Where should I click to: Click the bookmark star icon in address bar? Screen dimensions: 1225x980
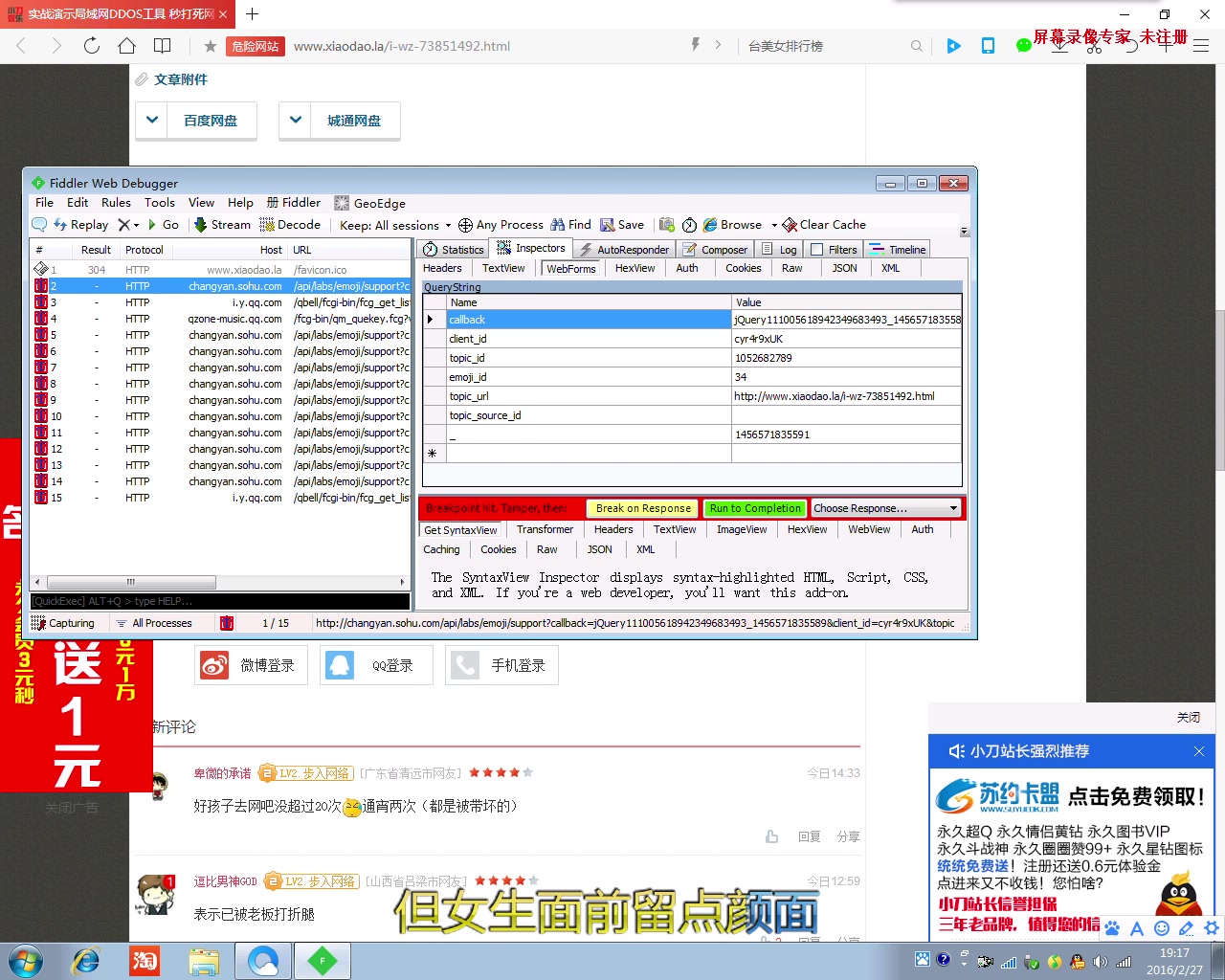pyautogui.click(x=211, y=45)
